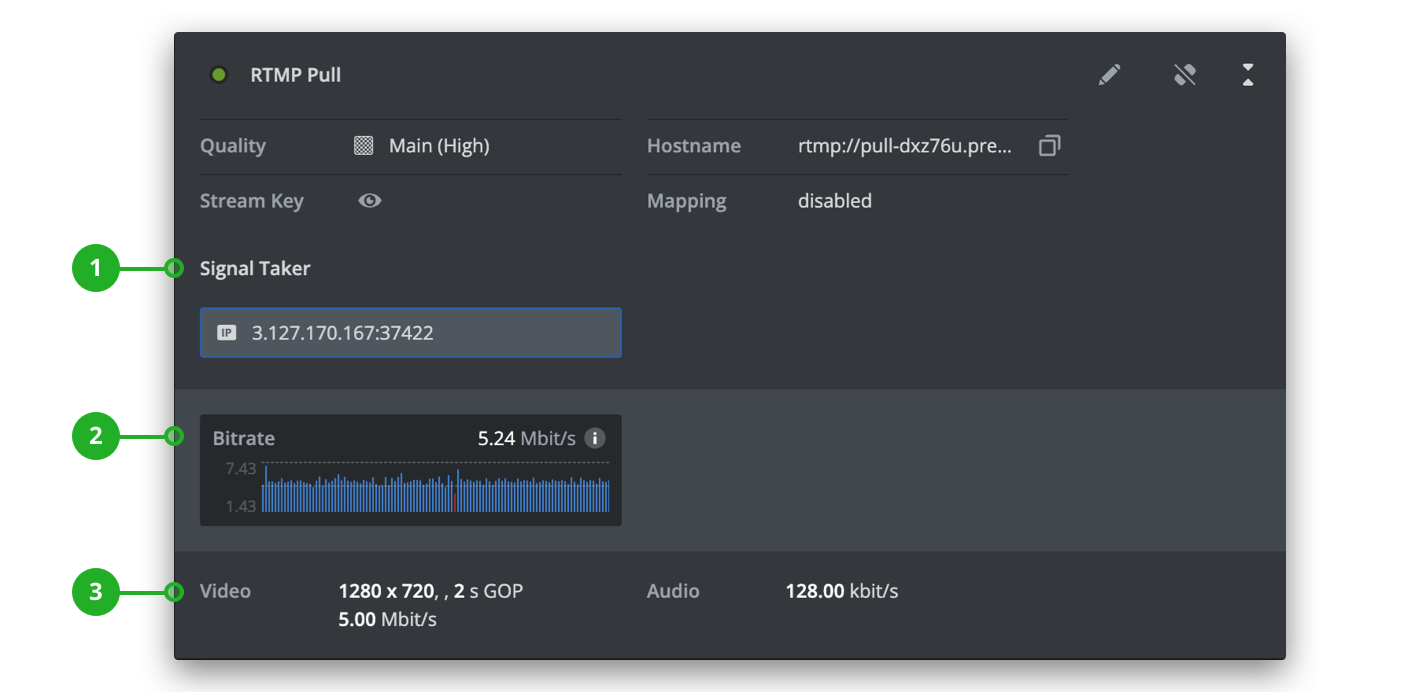Image resolution: width=1410 pixels, height=692 pixels.
Task: Expand details via marker 1 at Signal Taker
Action: tap(96, 268)
